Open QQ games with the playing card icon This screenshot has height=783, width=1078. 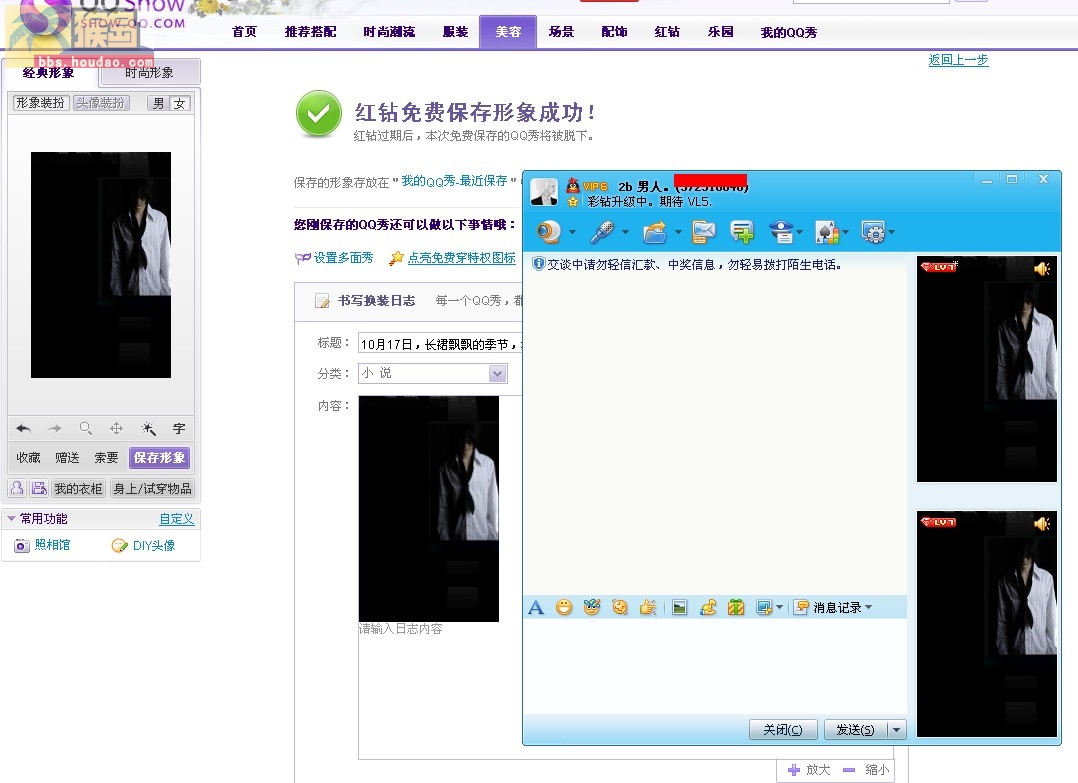[x=827, y=232]
